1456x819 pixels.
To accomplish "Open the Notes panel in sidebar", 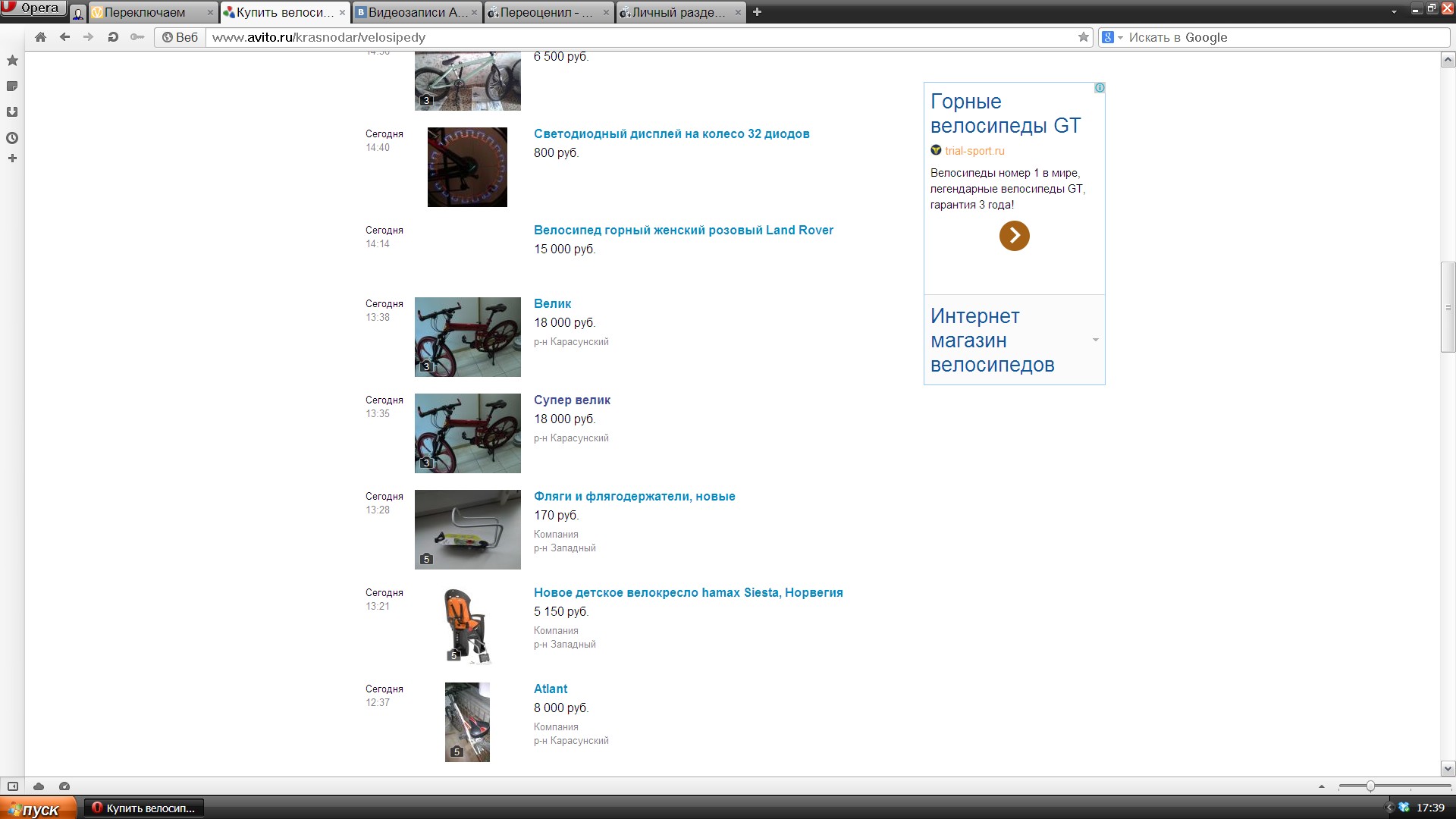I will click(12, 86).
